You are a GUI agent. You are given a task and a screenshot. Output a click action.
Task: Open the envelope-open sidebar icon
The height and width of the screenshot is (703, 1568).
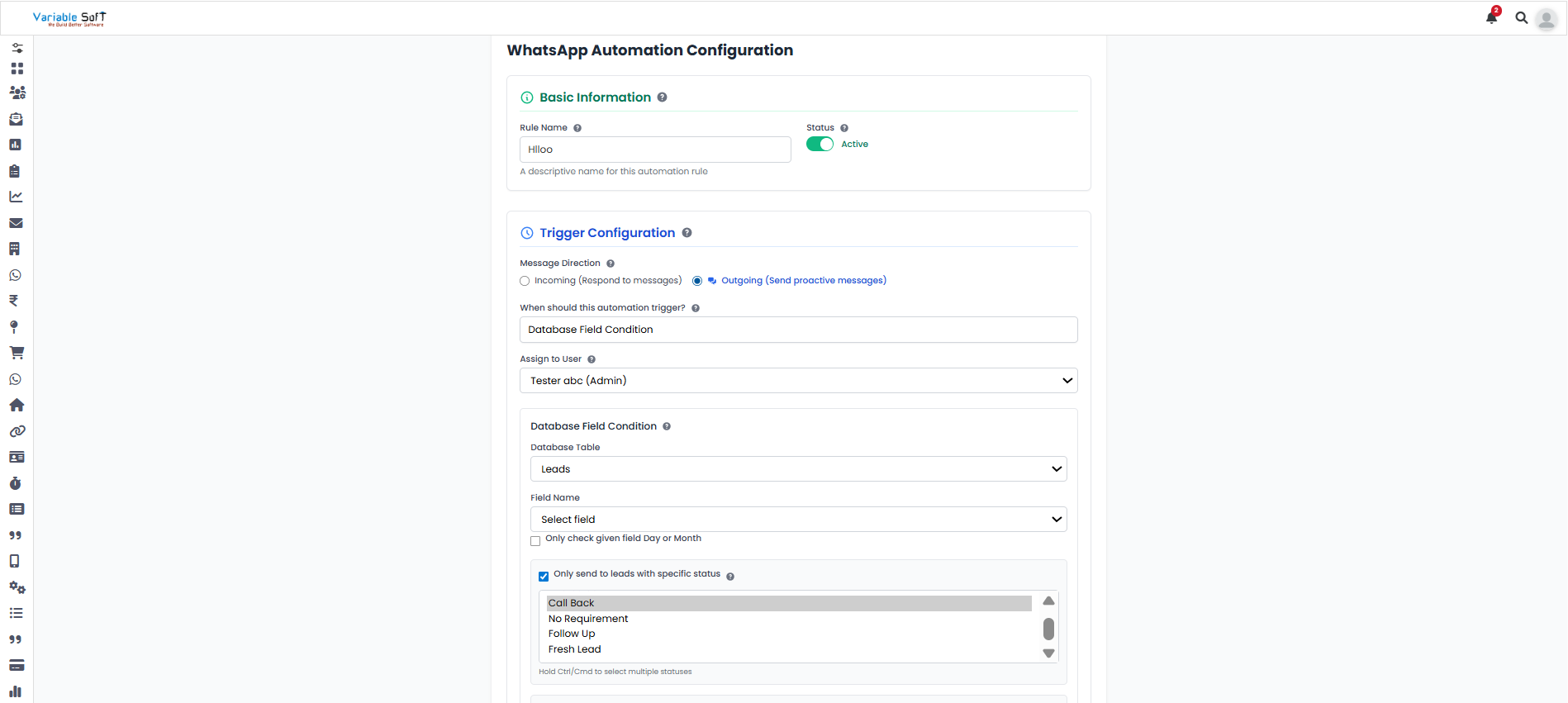(16, 119)
